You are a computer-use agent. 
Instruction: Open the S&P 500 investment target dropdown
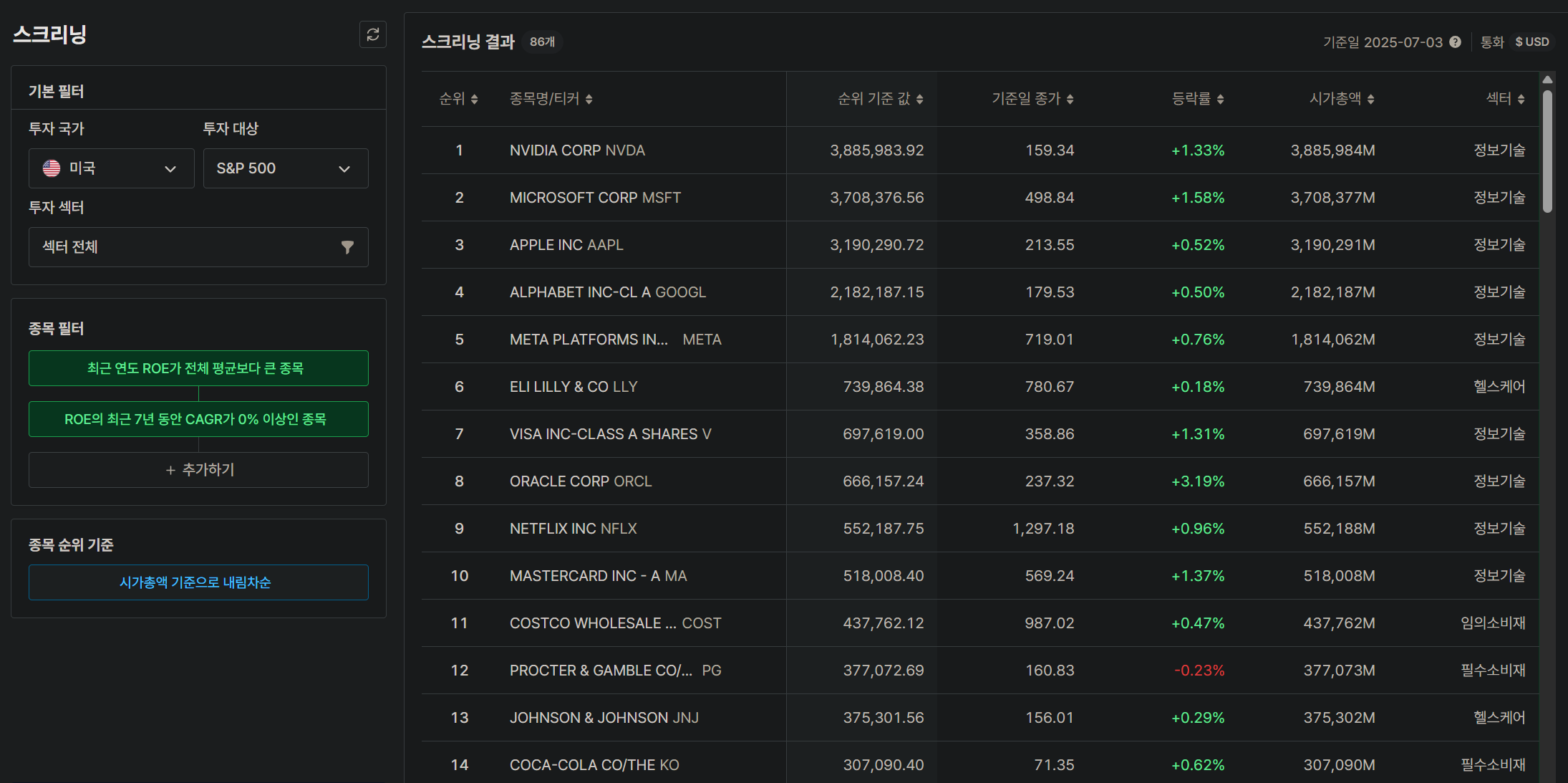click(x=286, y=168)
